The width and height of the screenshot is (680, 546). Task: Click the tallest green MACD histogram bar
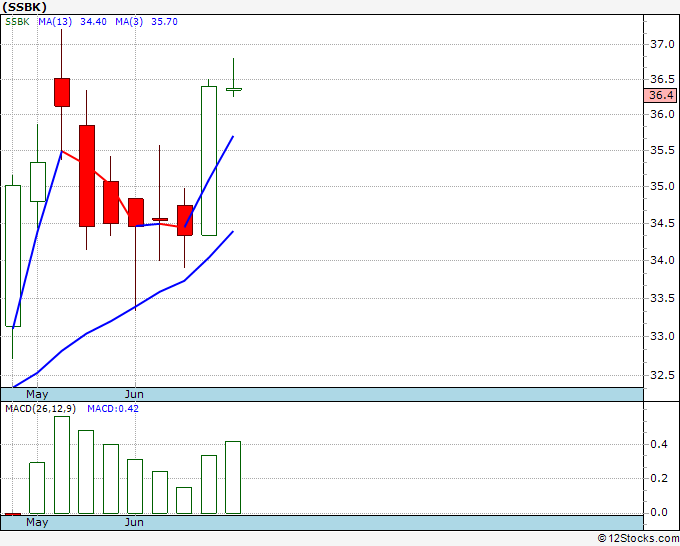click(x=62, y=465)
